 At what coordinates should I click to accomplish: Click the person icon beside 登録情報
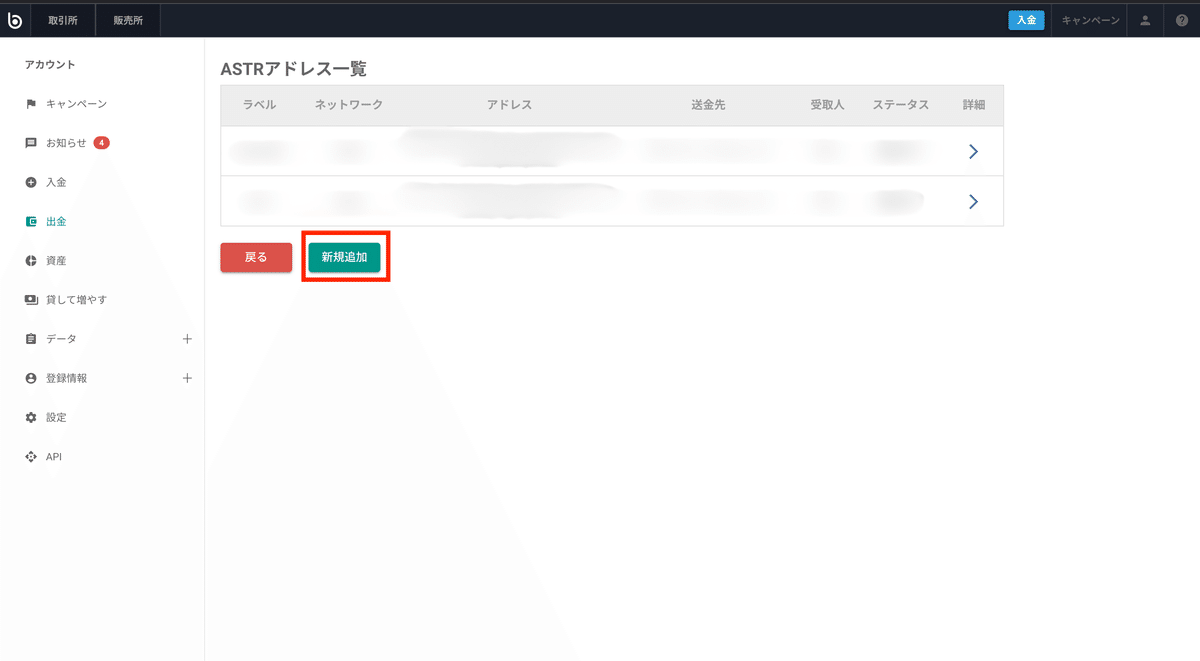[31, 378]
